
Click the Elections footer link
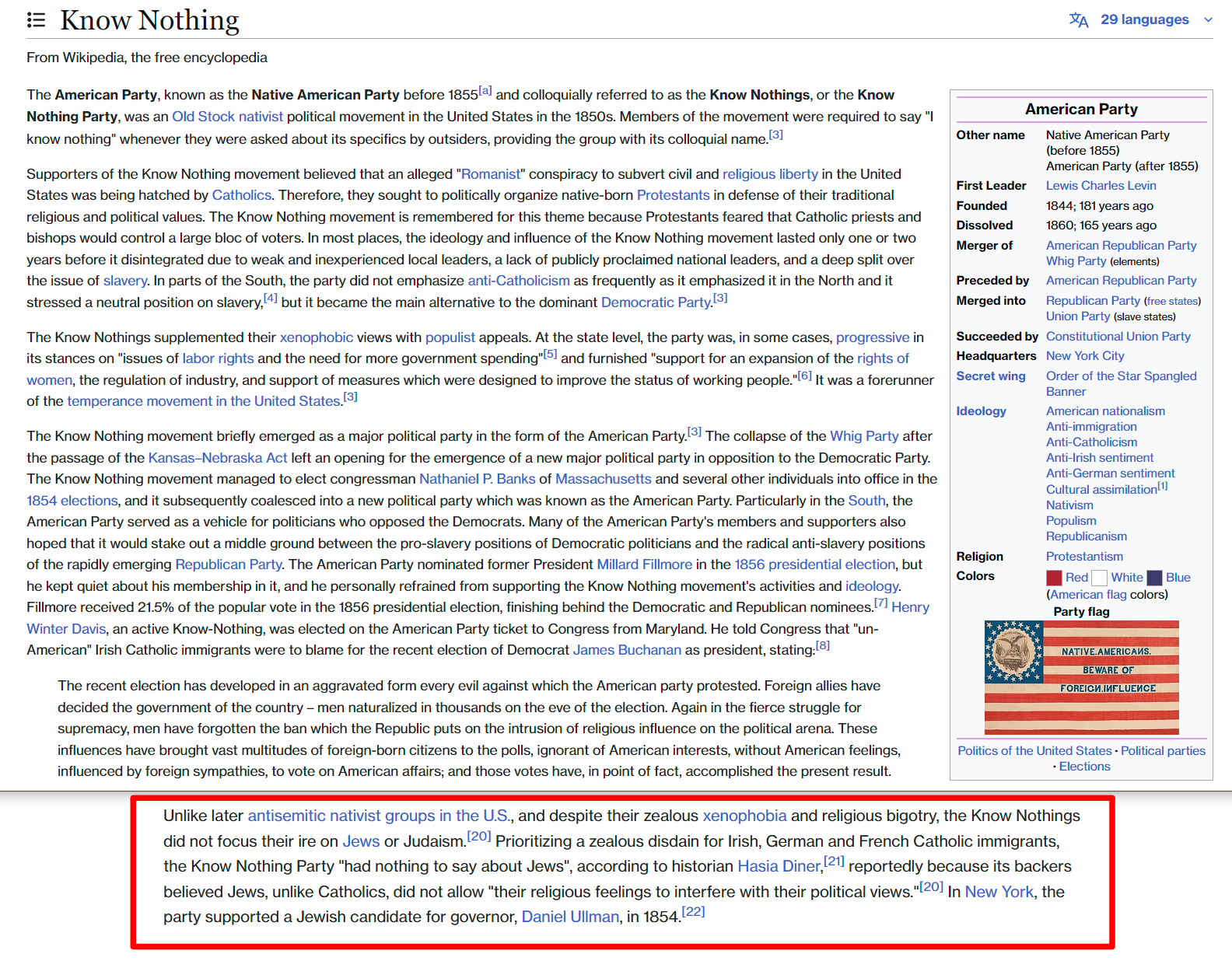1084,767
